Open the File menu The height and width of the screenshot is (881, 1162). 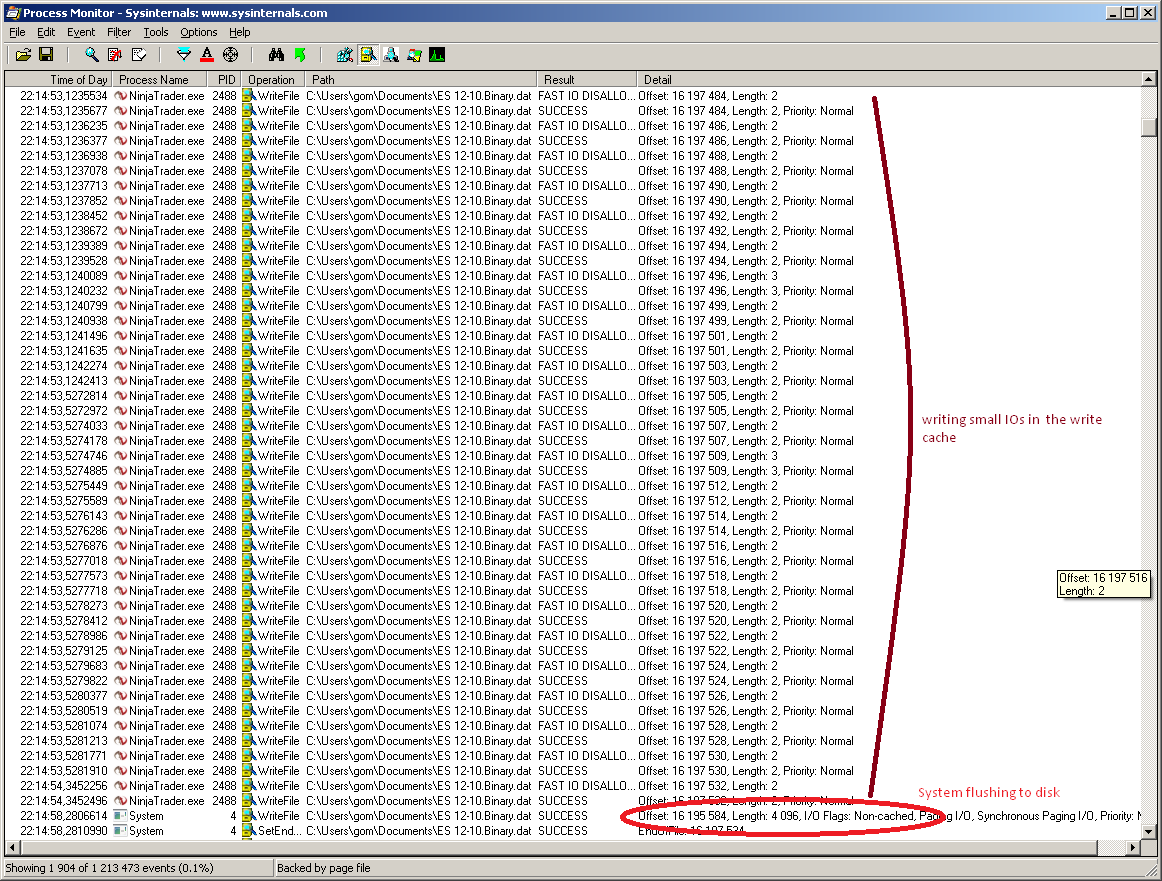click(17, 33)
